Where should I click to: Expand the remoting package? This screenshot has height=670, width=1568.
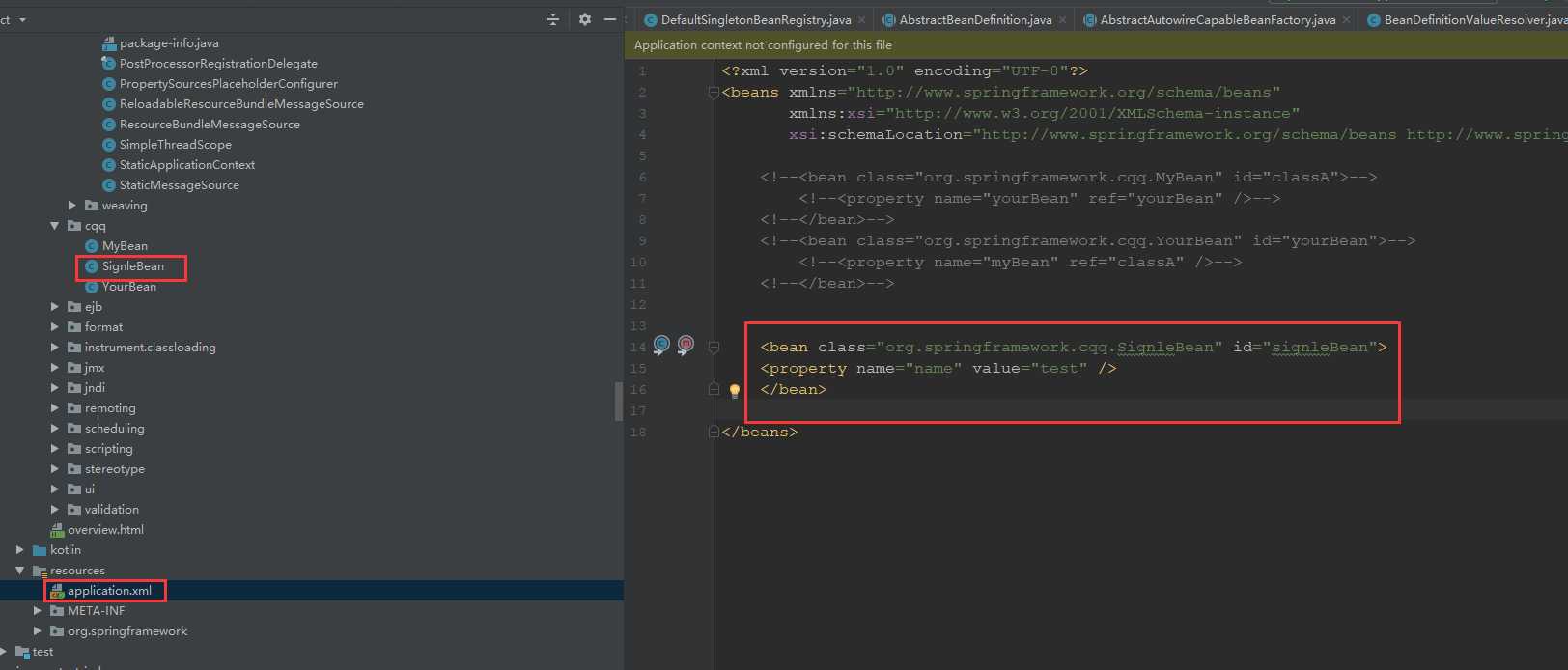coord(55,408)
